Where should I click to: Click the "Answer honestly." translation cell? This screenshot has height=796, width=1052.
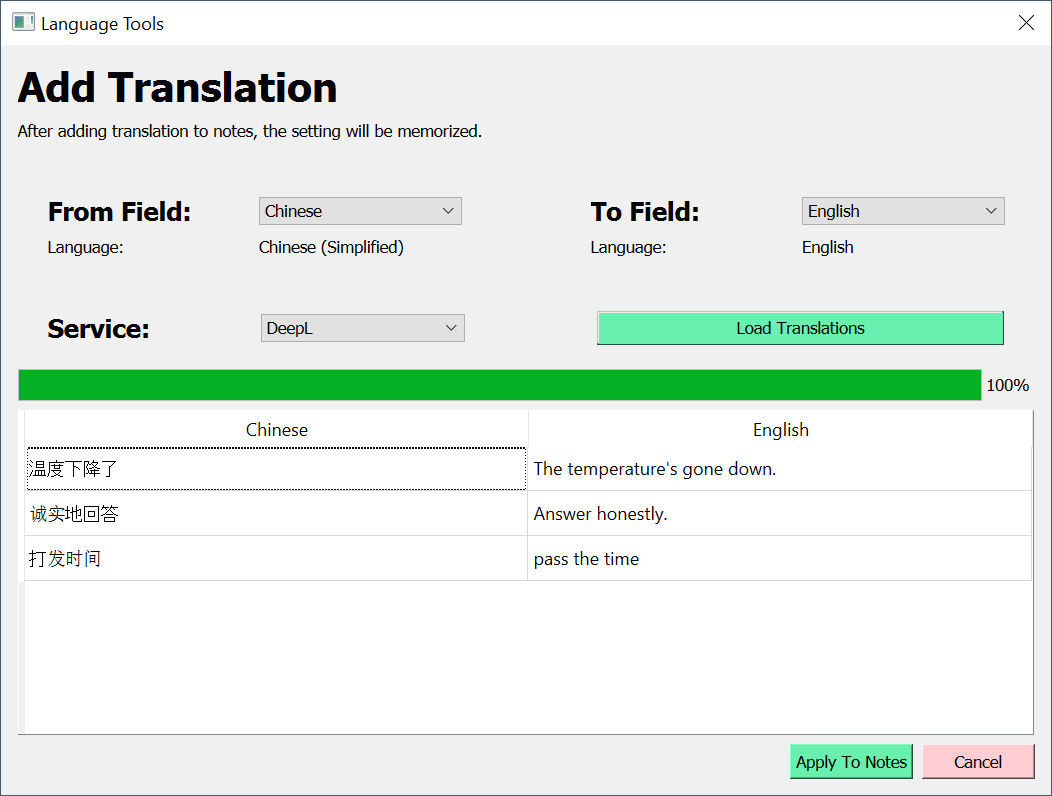pyautogui.click(x=780, y=514)
